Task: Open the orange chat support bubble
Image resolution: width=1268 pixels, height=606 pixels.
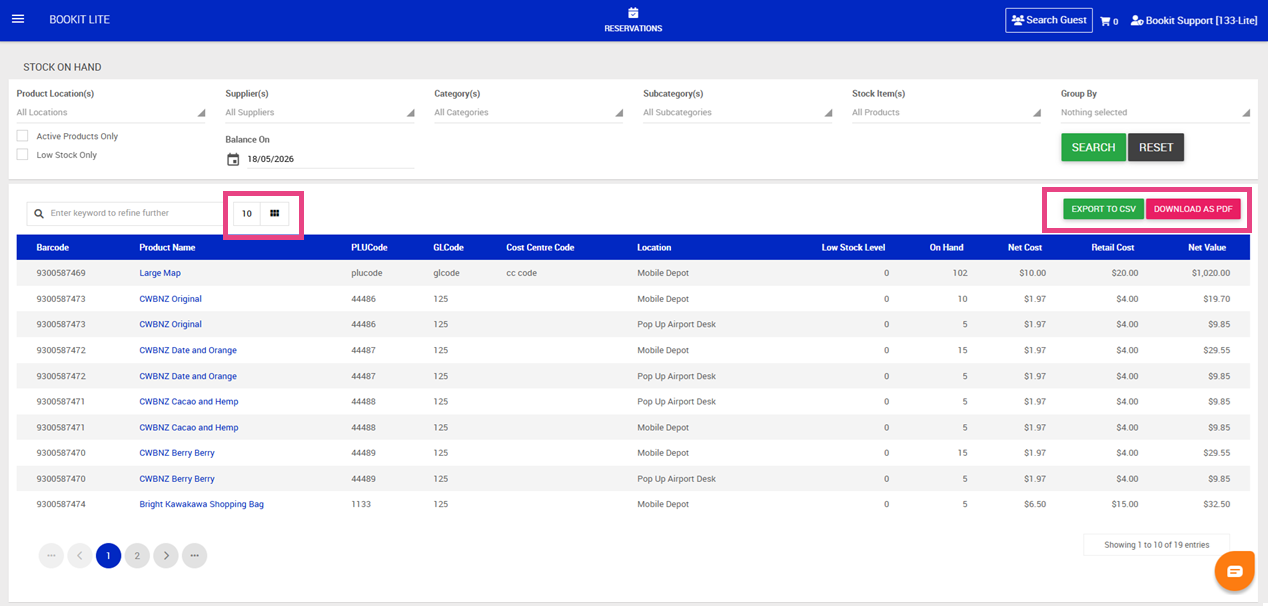Action: (1235, 571)
